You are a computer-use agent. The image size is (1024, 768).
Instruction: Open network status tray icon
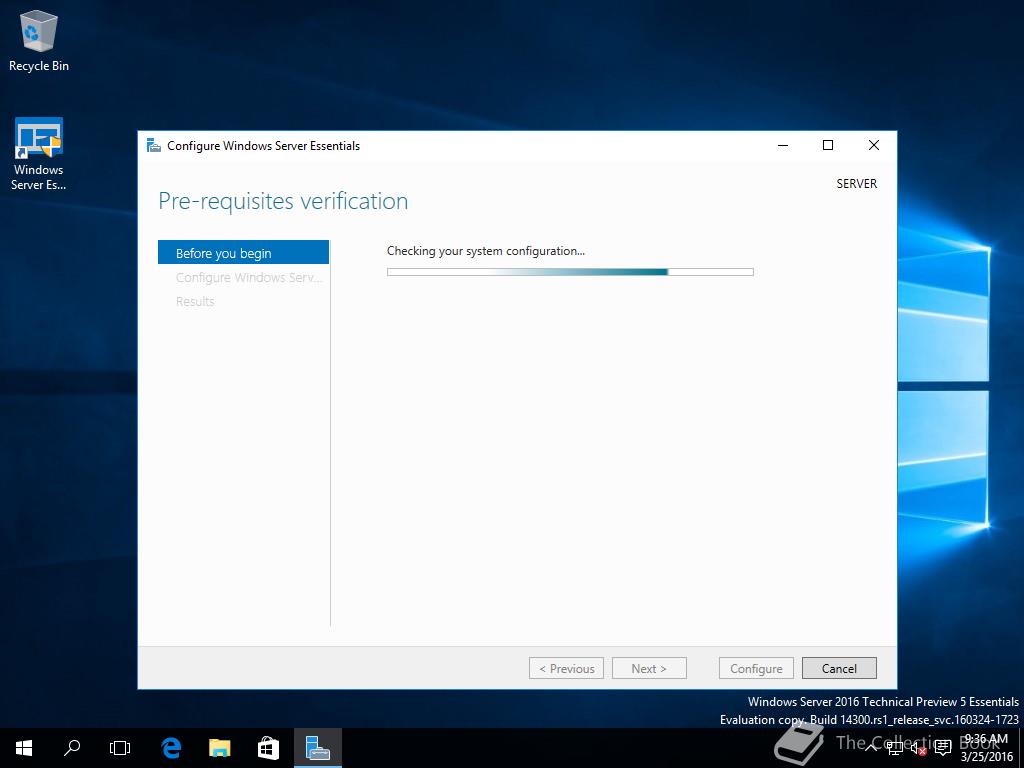(x=894, y=748)
